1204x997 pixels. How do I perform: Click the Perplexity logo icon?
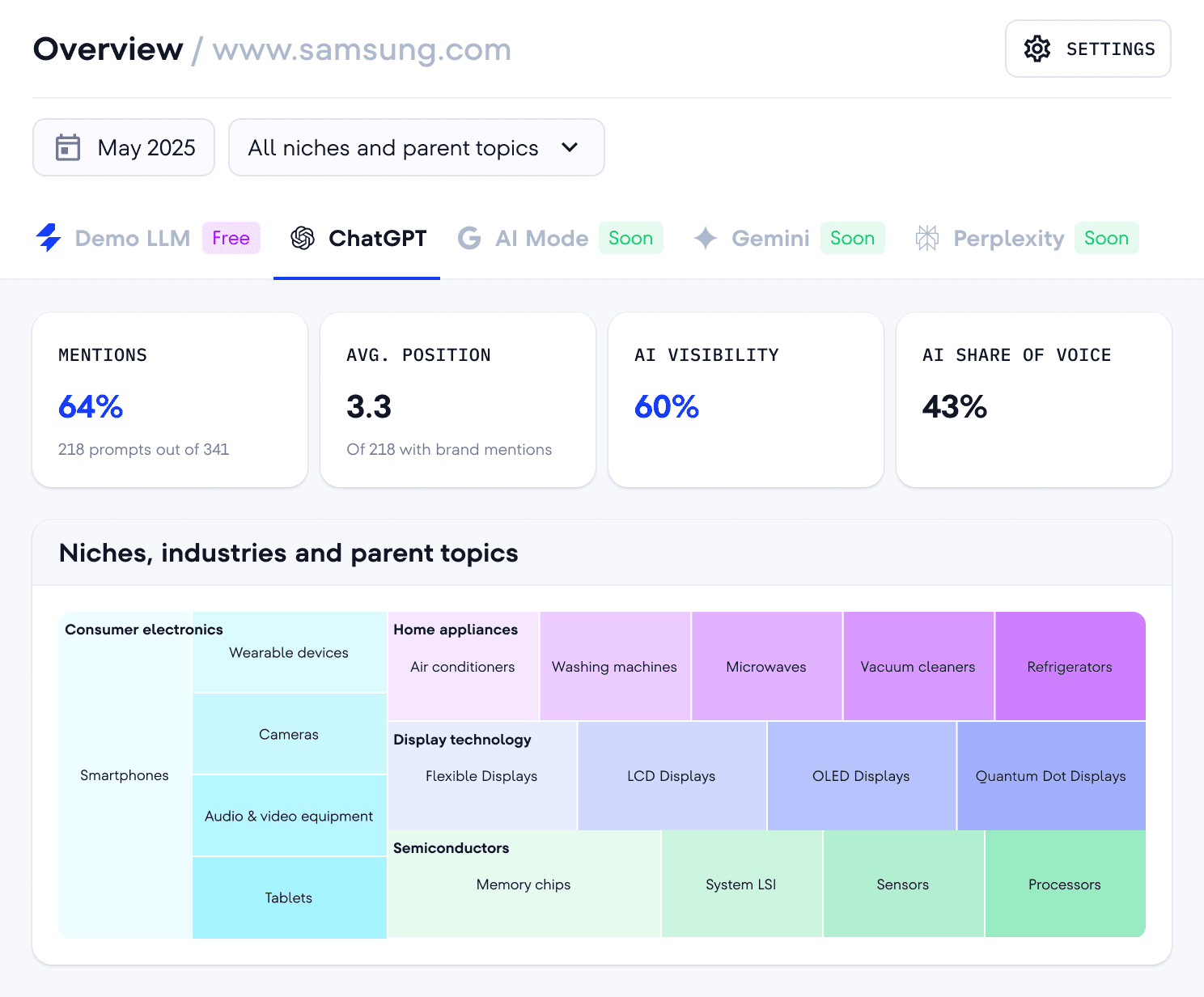pyautogui.click(x=927, y=238)
